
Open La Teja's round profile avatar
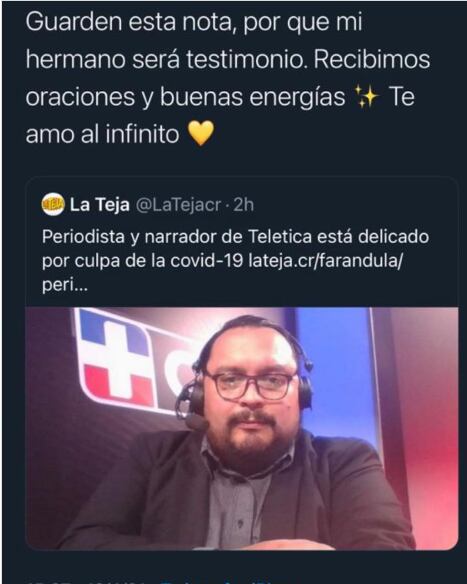coord(53,204)
